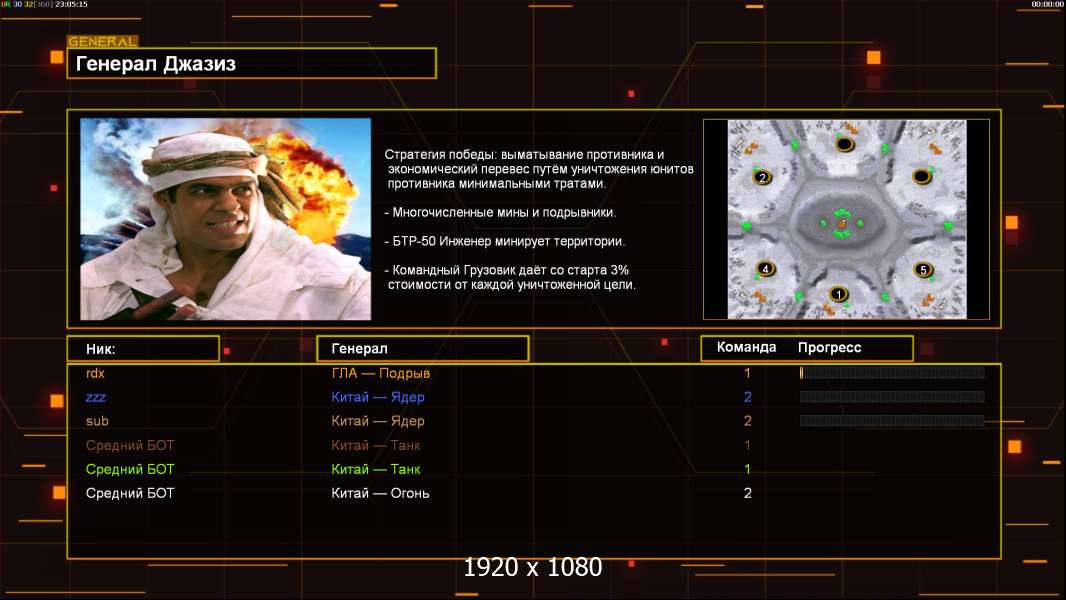Click the unnumbered start slot at map upper right
The width and height of the screenshot is (1066, 600).
click(x=921, y=177)
